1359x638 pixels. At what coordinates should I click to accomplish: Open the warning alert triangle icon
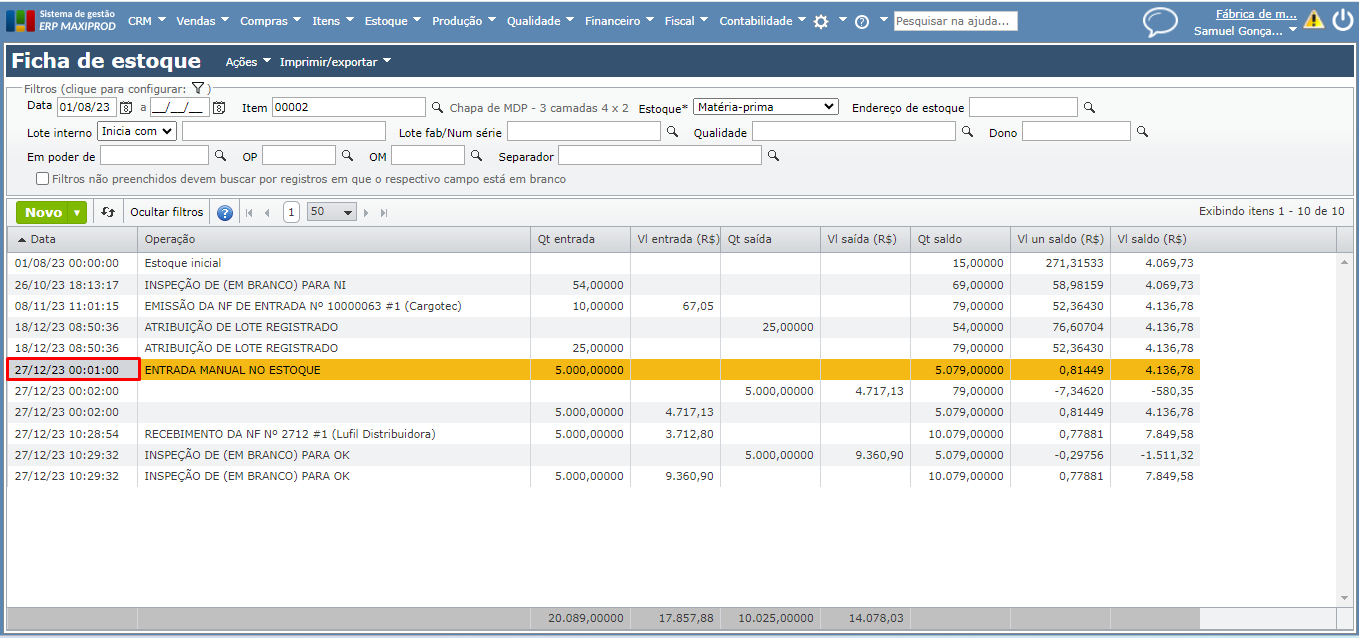(x=1313, y=20)
